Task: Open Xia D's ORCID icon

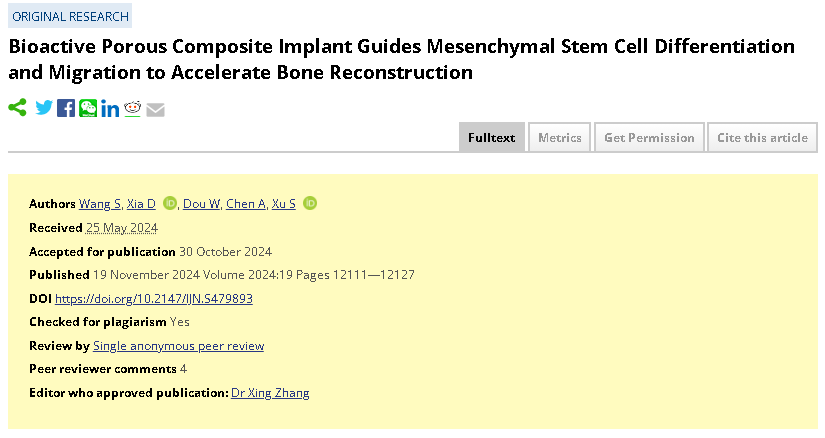Action: tap(169, 203)
